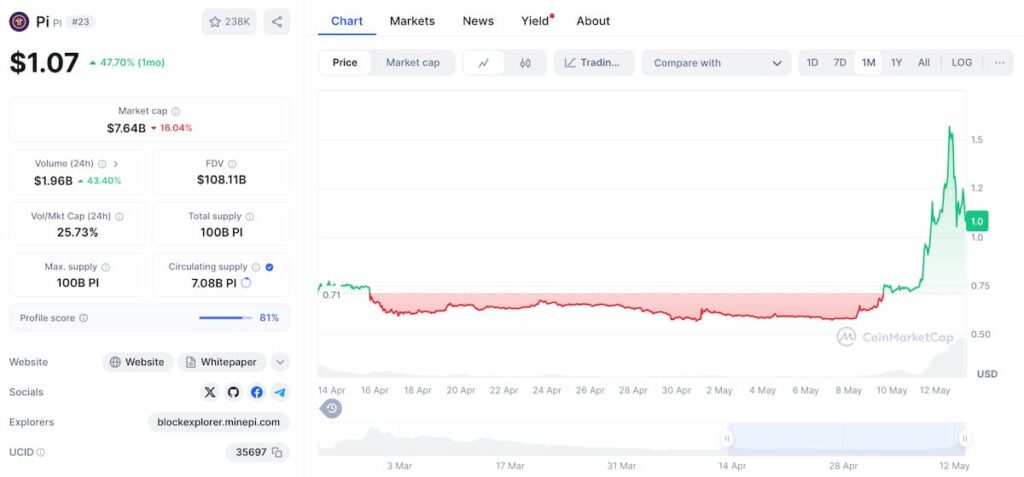Open the Whitepaper link

222,362
